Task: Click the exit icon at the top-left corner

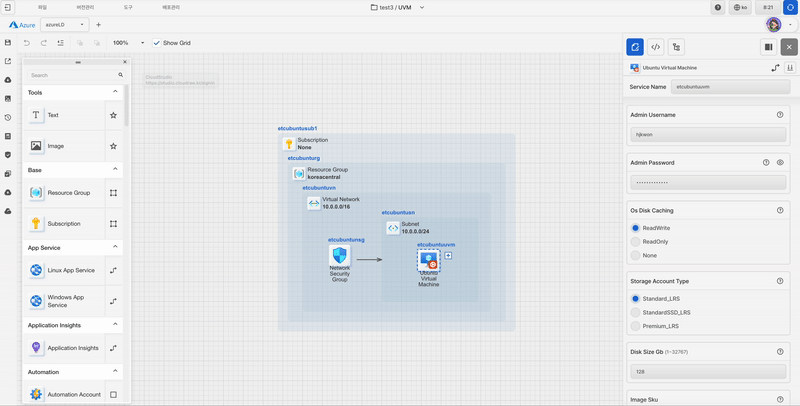Action: [8, 7]
